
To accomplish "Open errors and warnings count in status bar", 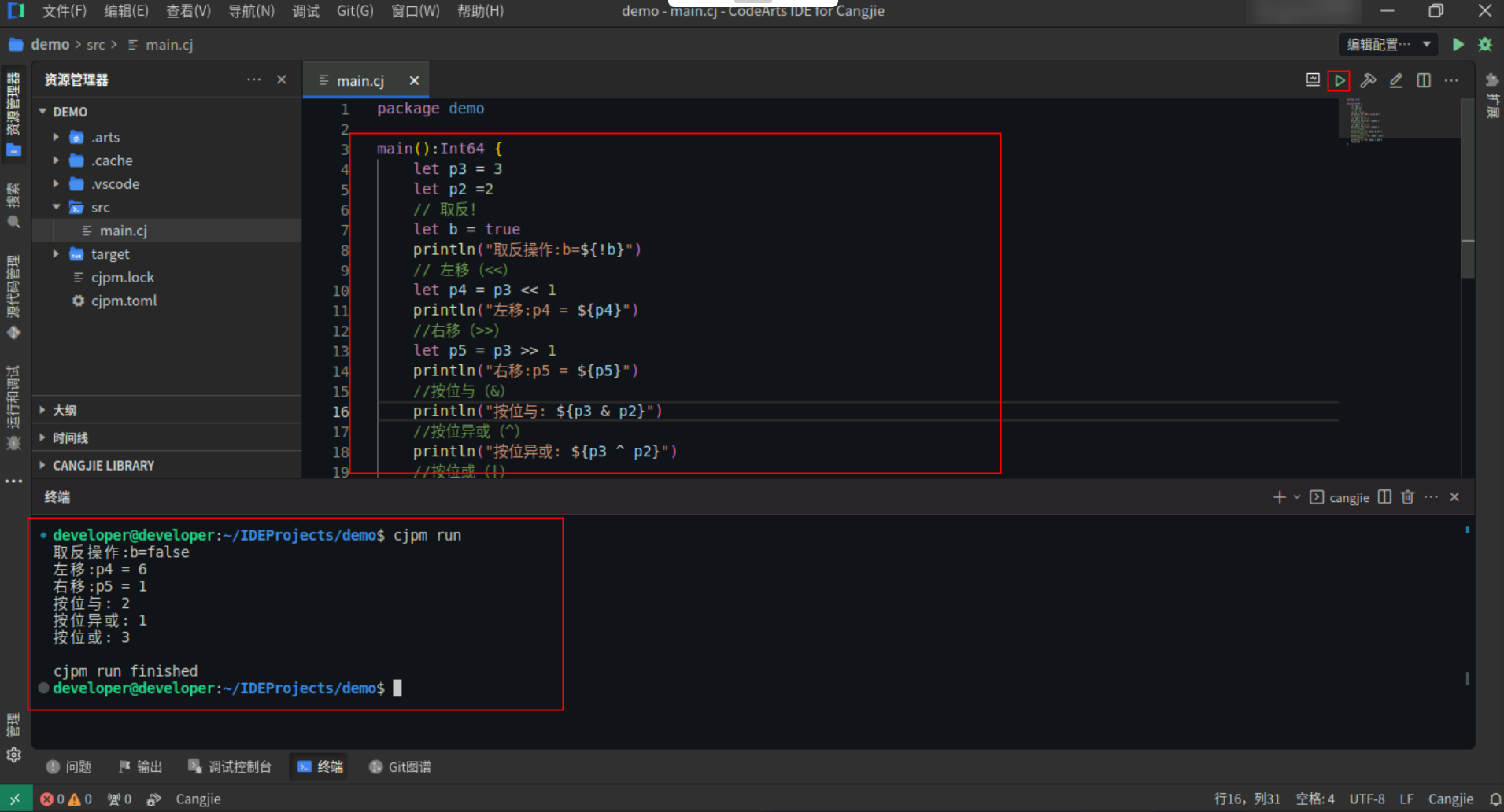I will click(x=66, y=799).
